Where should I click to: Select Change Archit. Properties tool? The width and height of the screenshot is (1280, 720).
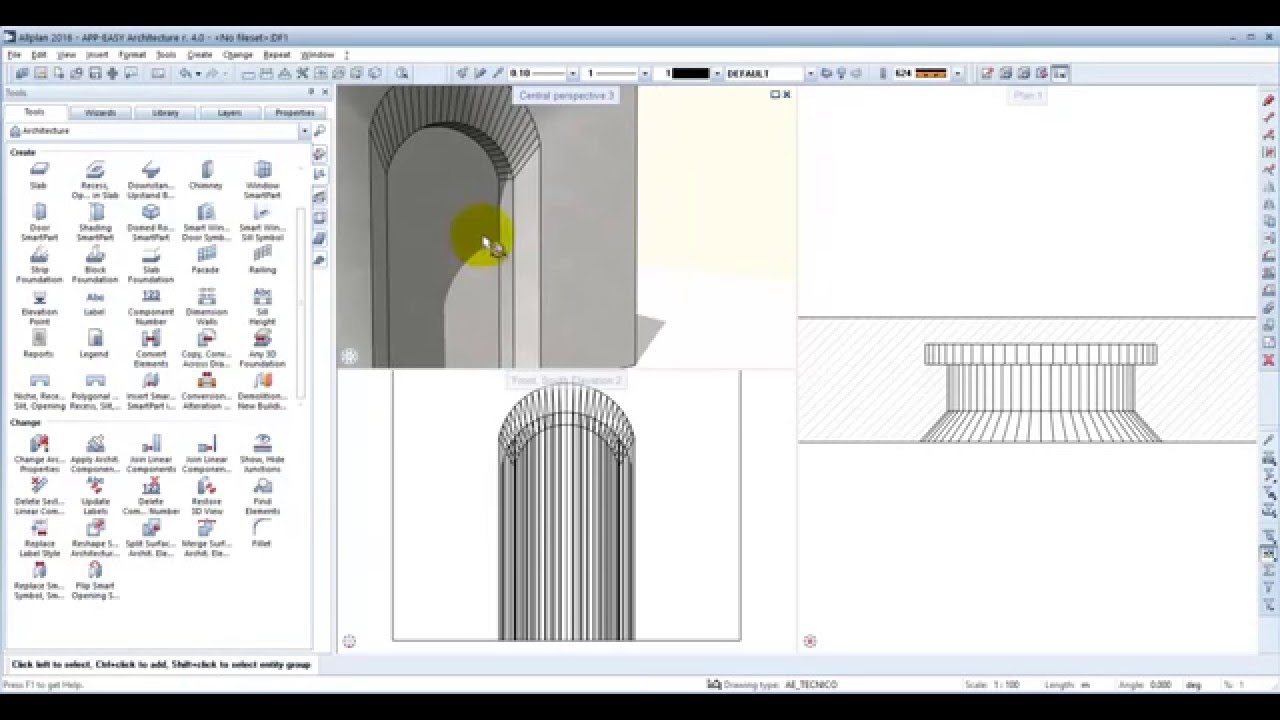(x=39, y=454)
